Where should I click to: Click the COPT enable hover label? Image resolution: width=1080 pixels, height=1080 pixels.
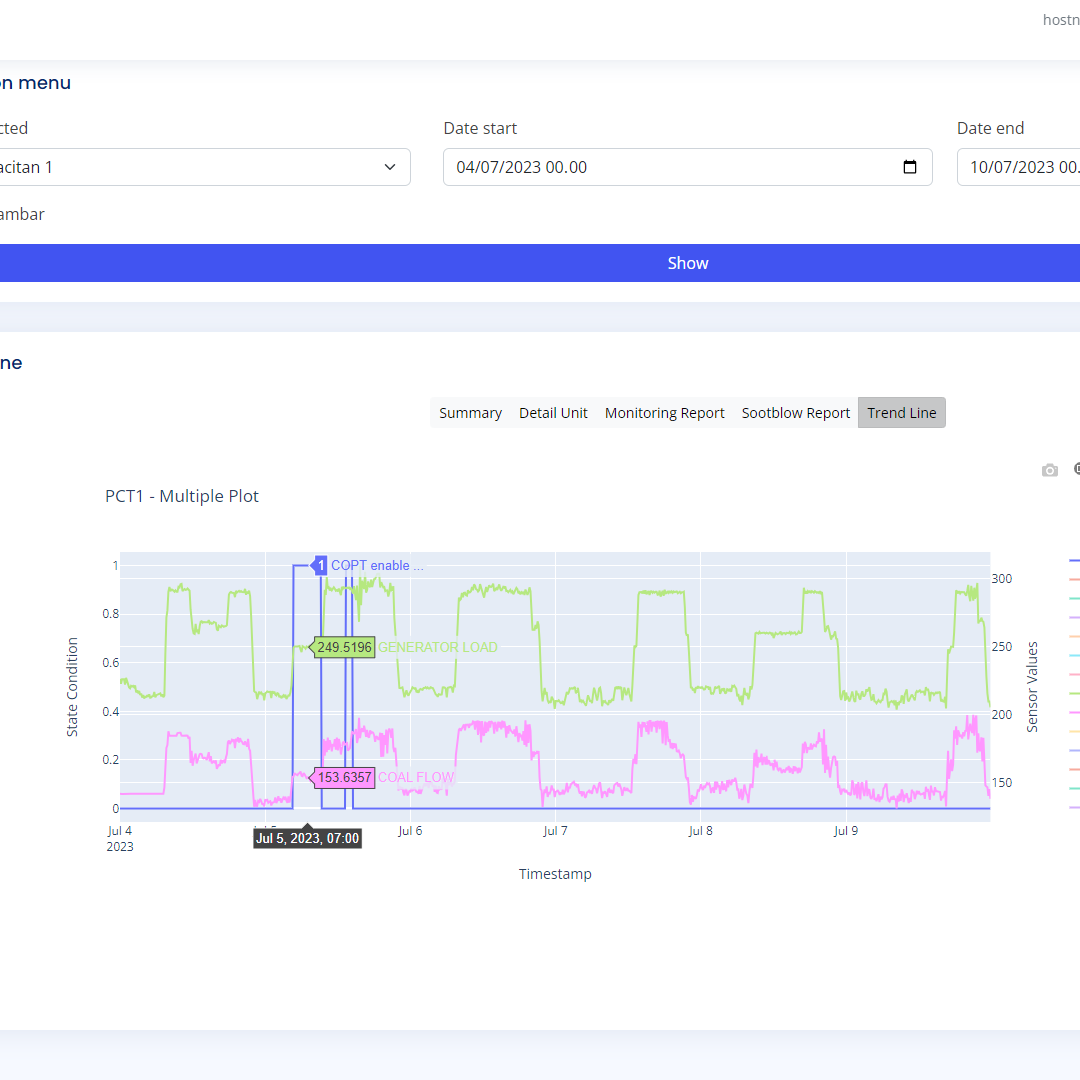tap(376, 565)
